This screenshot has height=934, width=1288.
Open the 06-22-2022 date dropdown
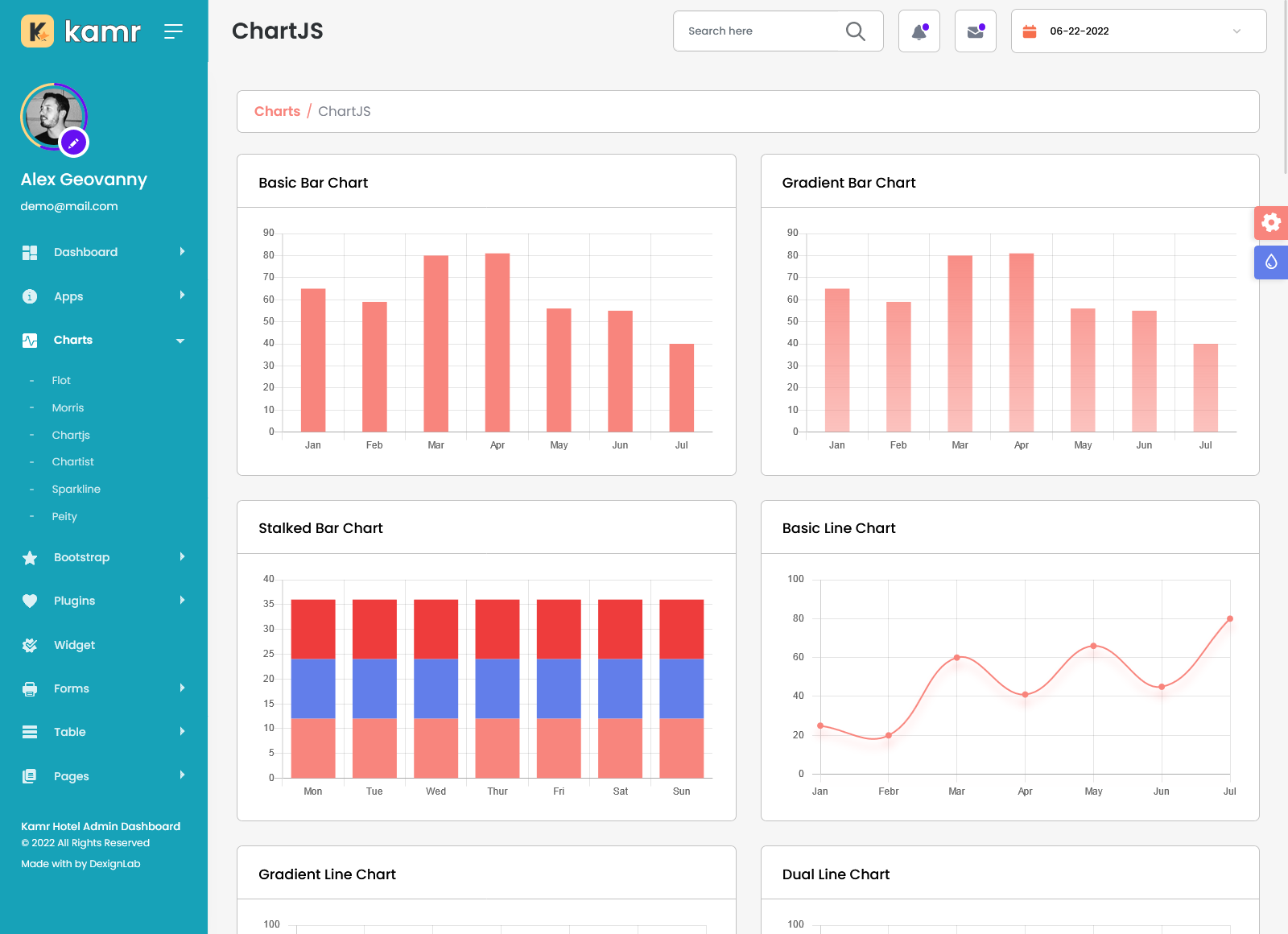1138,31
